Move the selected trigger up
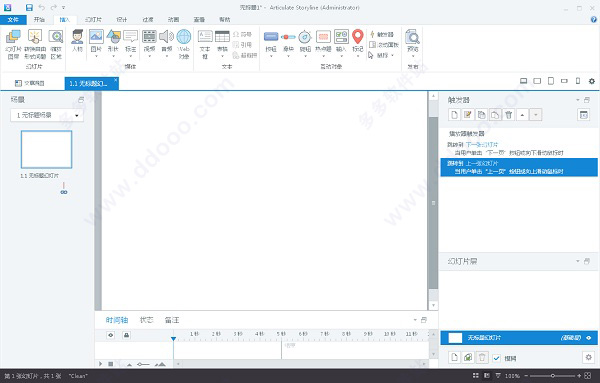This screenshot has width=600, height=383. pyautogui.click(x=522, y=115)
